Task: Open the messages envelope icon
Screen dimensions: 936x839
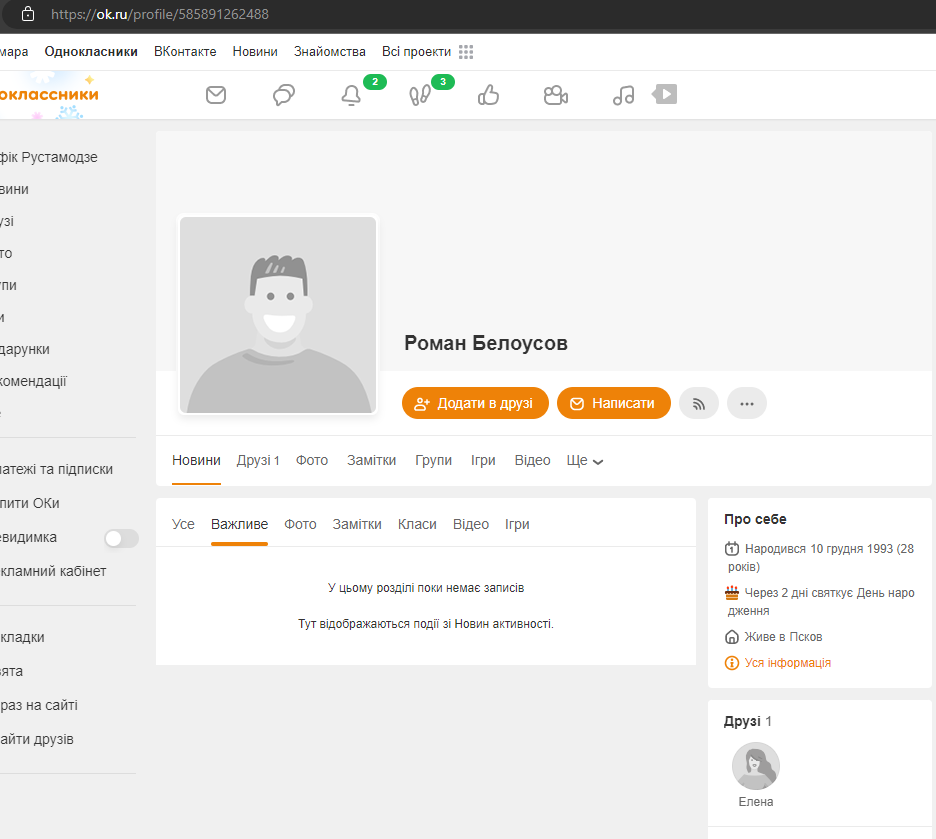Action: [215, 95]
